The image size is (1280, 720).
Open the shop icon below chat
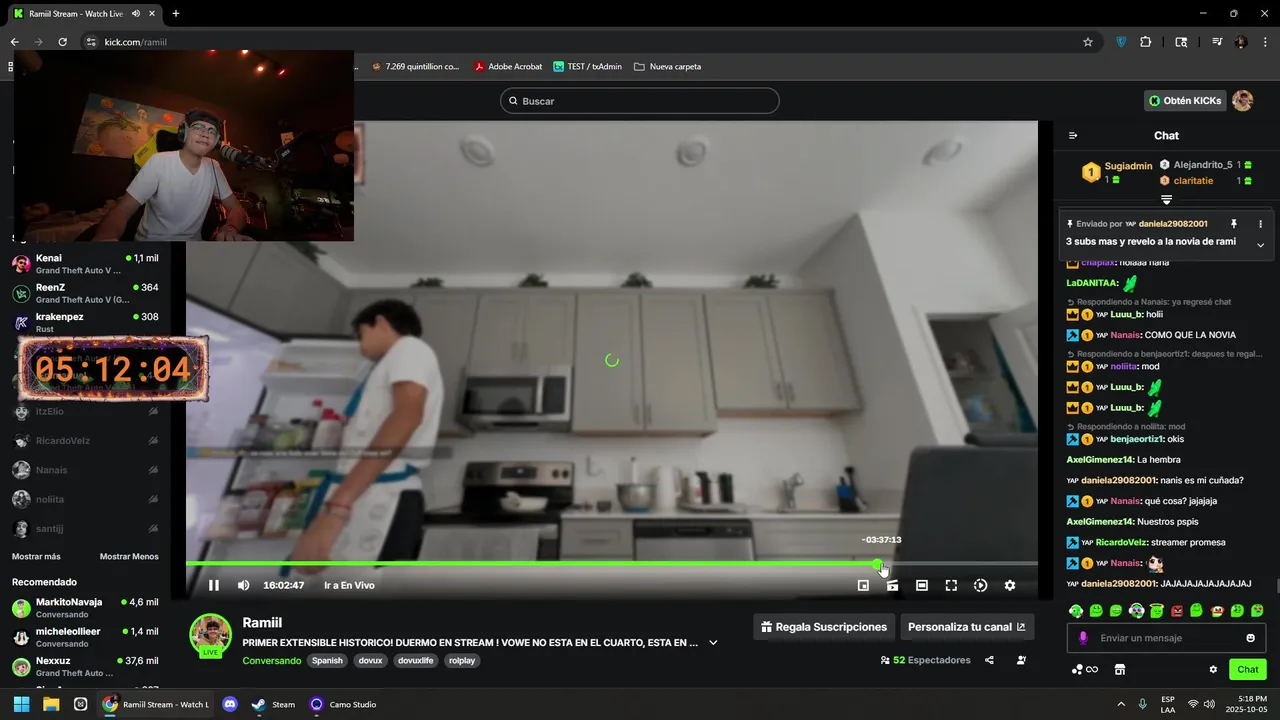(1120, 669)
